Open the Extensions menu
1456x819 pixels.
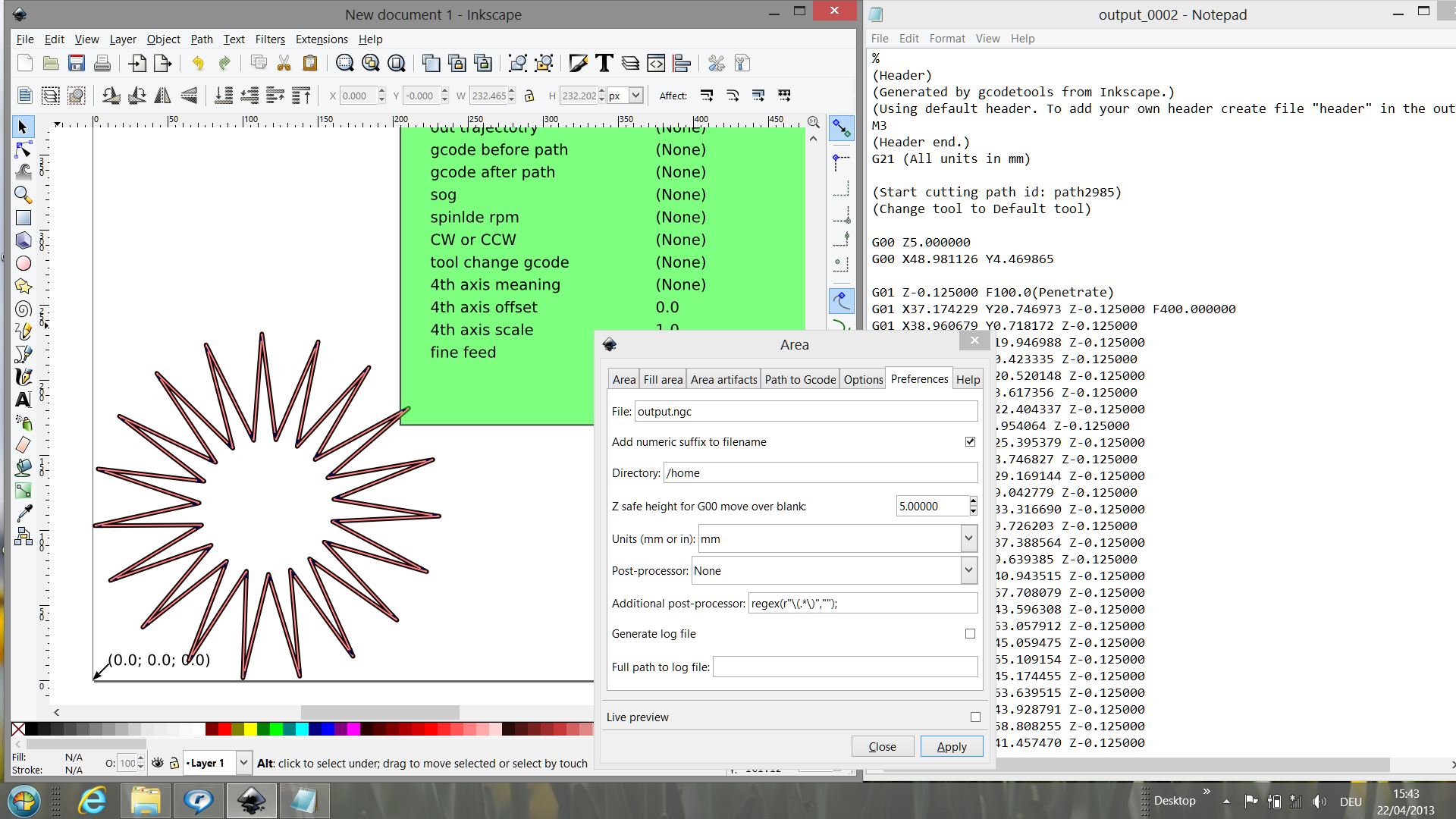click(x=322, y=39)
